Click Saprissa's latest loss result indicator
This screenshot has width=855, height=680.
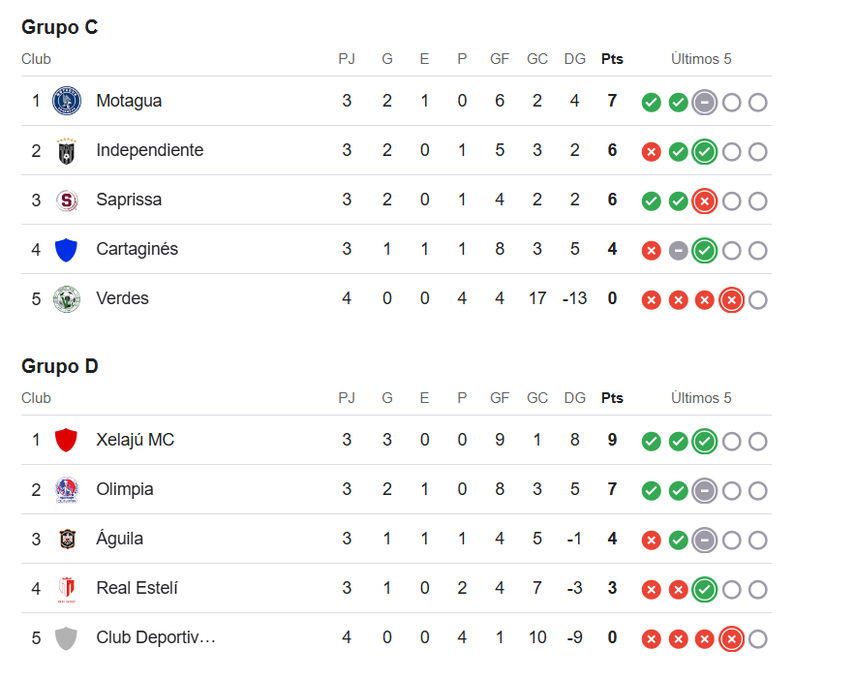click(x=704, y=201)
